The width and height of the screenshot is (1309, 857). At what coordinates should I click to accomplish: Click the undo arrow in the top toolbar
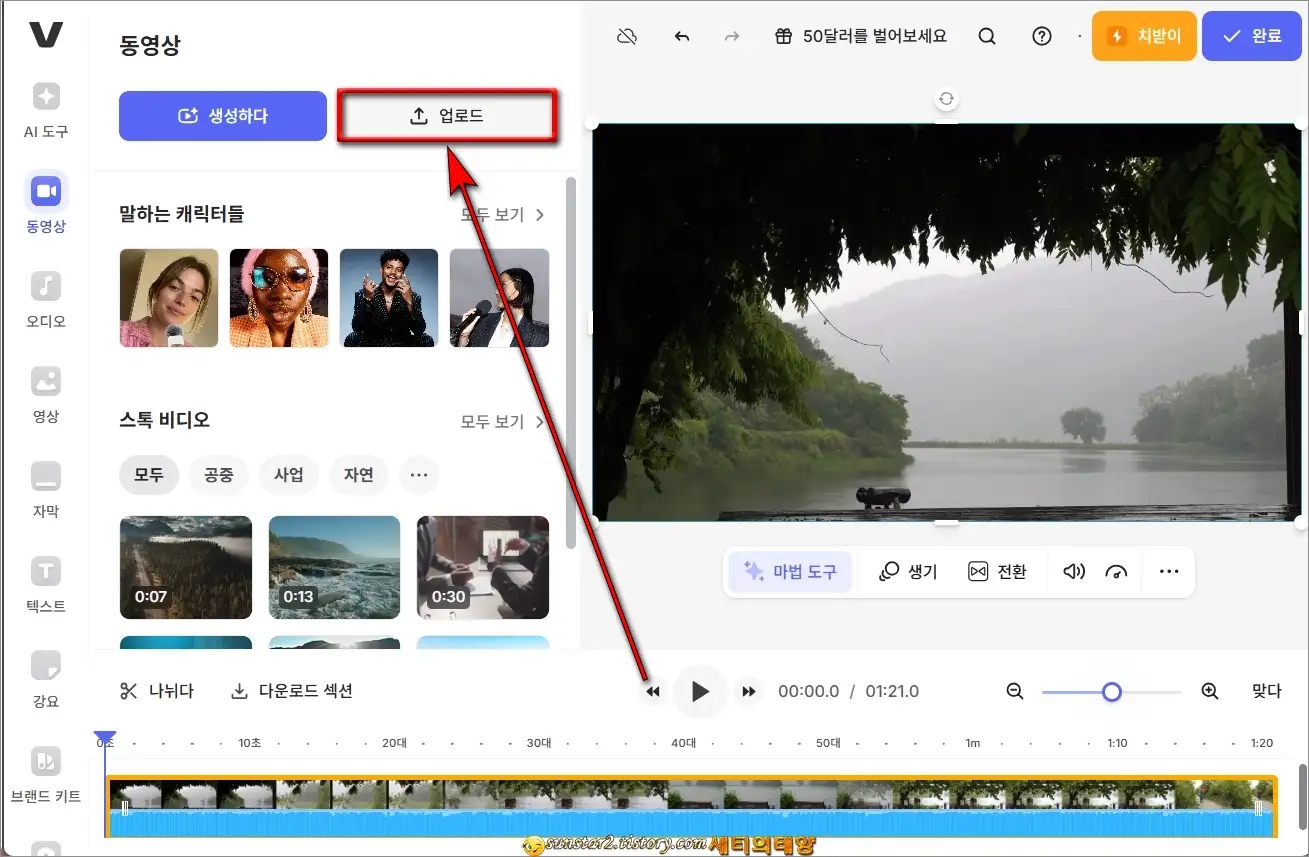point(681,35)
